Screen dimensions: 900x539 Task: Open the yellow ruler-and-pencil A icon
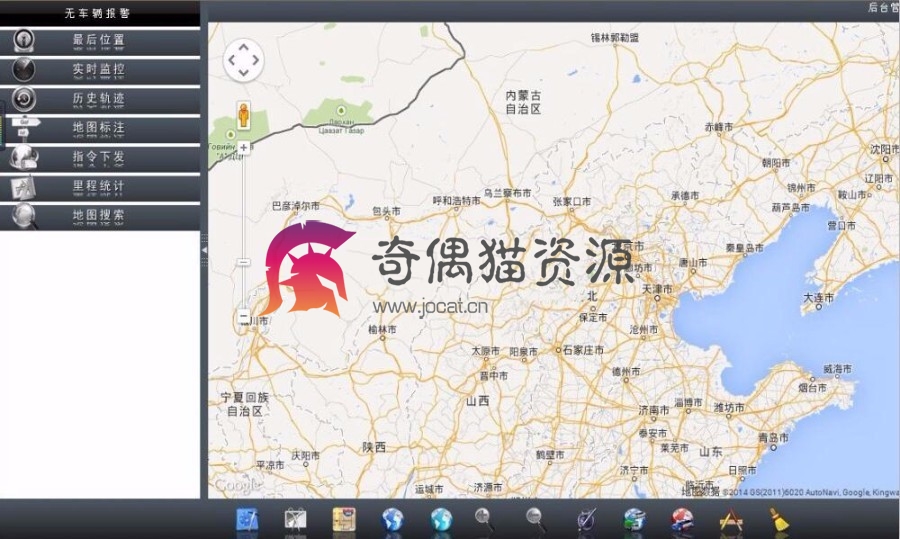731,520
